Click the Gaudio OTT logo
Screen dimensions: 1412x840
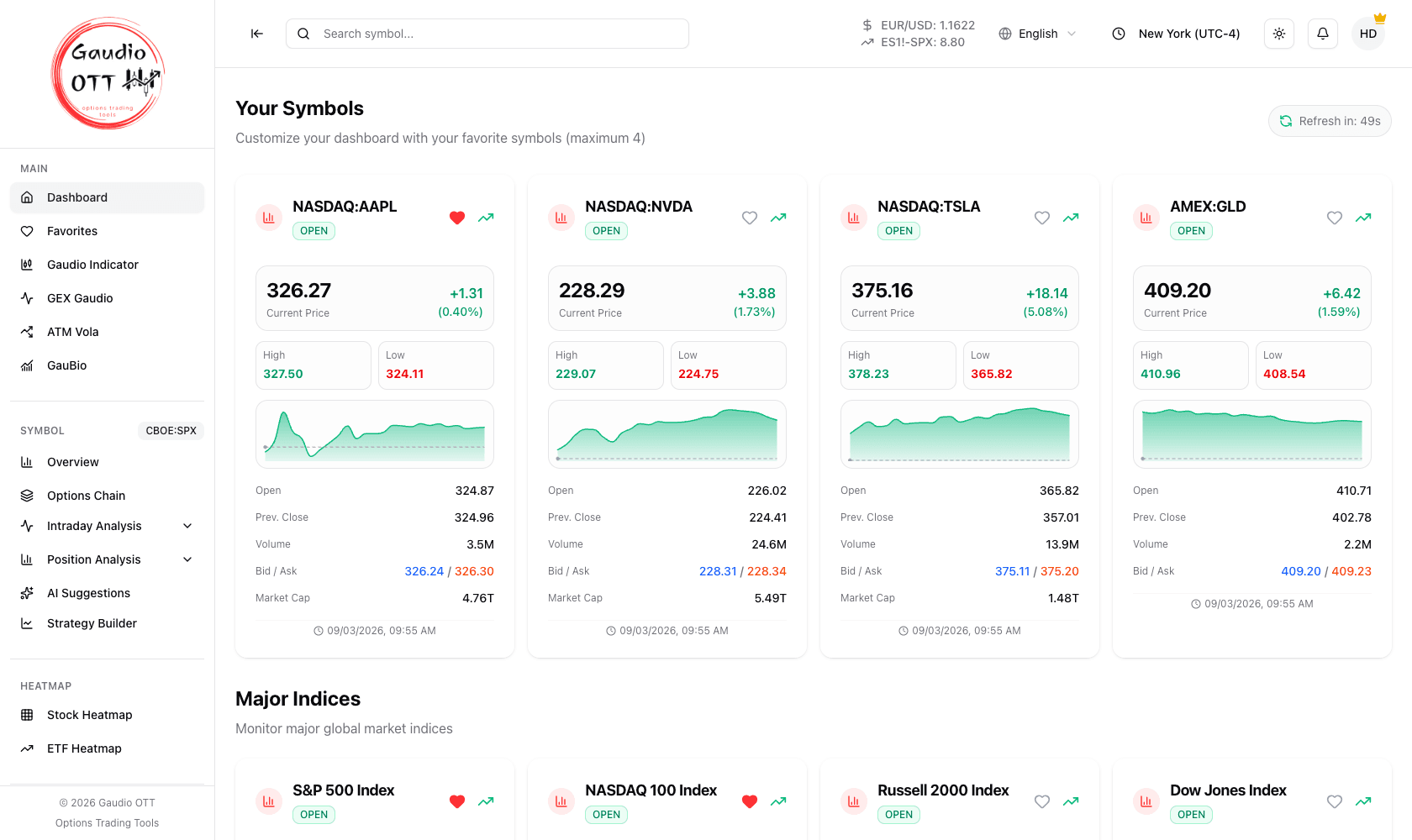[x=108, y=74]
